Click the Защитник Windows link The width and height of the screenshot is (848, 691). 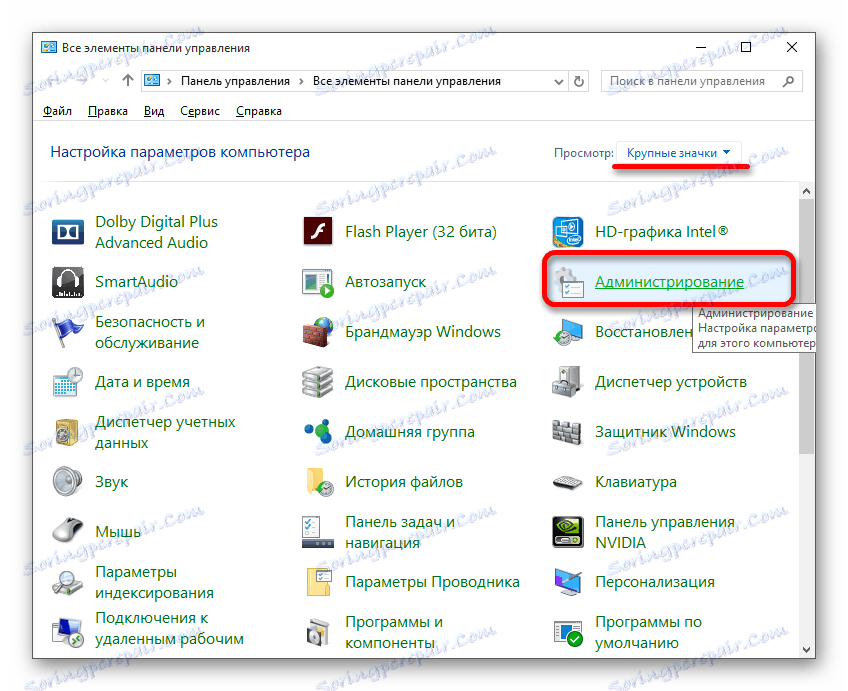[x=665, y=431]
